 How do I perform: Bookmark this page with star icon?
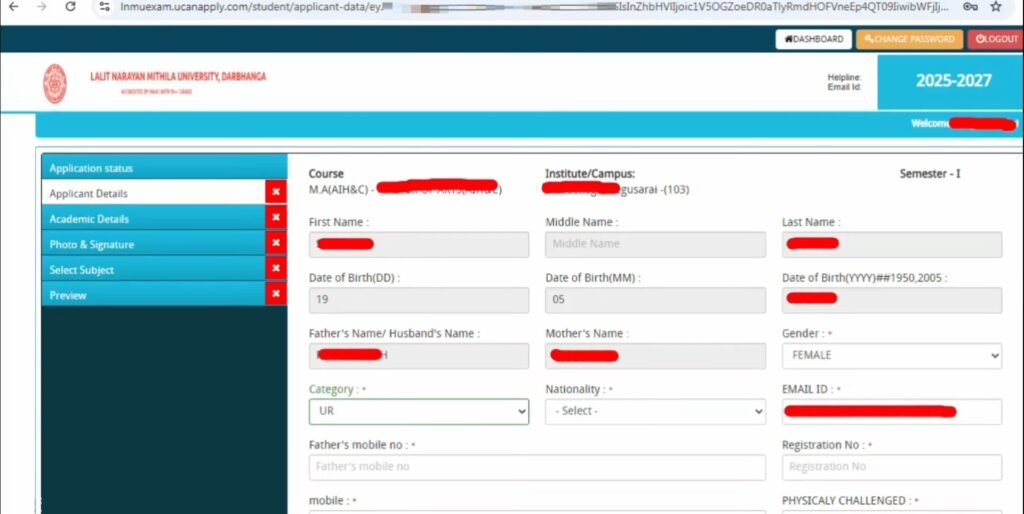[996, 7]
